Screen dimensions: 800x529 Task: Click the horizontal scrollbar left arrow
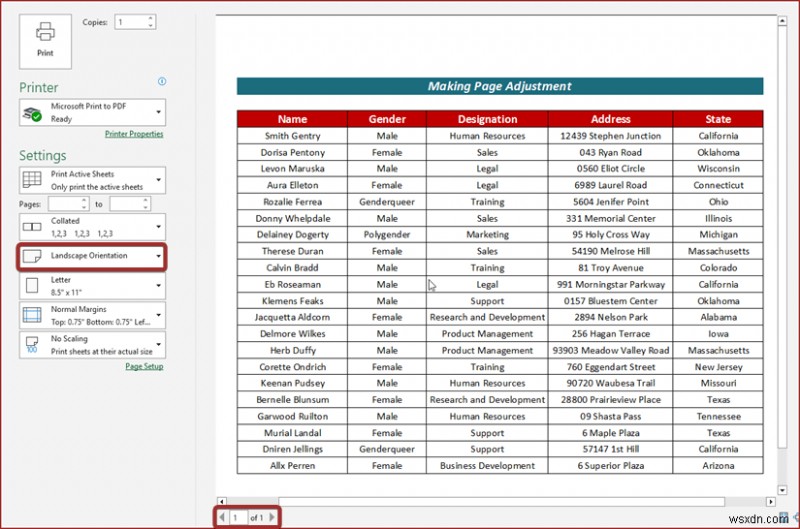click(x=221, y=501)
